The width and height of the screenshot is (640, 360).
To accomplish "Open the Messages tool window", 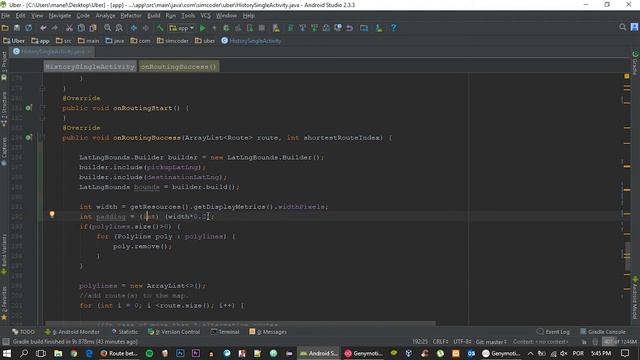I will [x=268, y=332].
